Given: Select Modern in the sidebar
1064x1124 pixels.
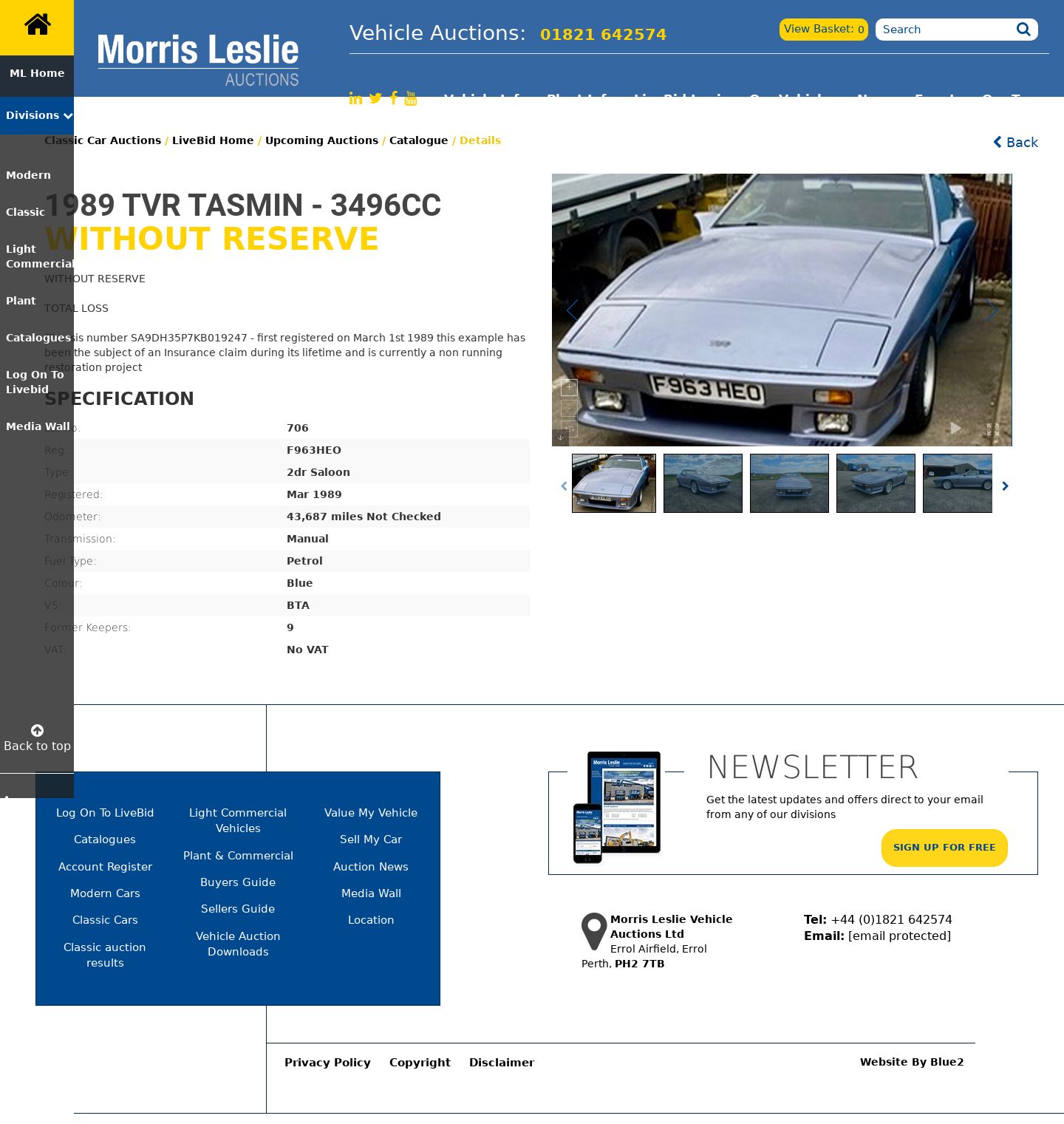Looking at the screenshot, I should (x=28, y=175).
